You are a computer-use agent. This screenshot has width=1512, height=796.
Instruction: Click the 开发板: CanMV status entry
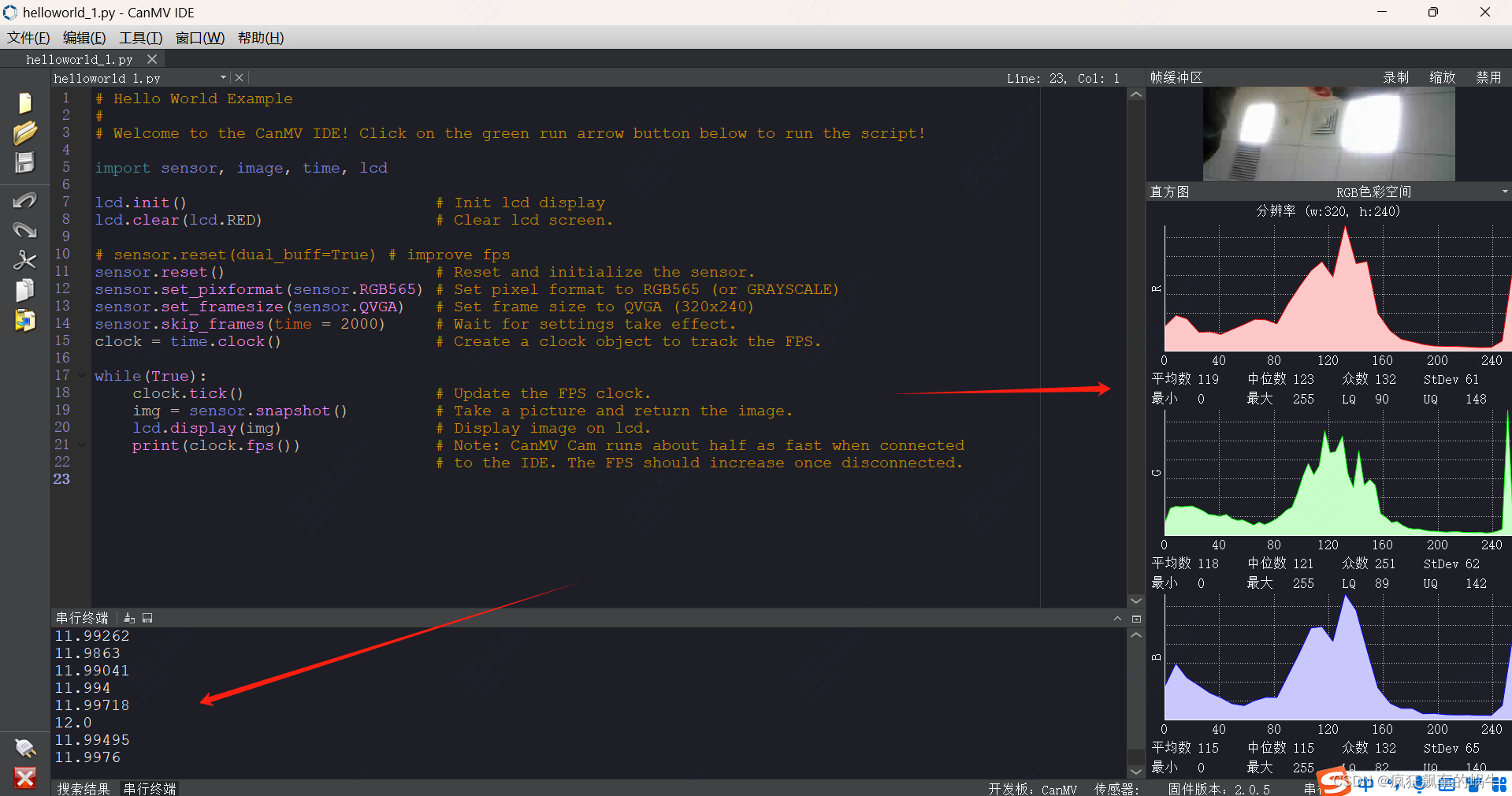click(x=1033, y=789)
